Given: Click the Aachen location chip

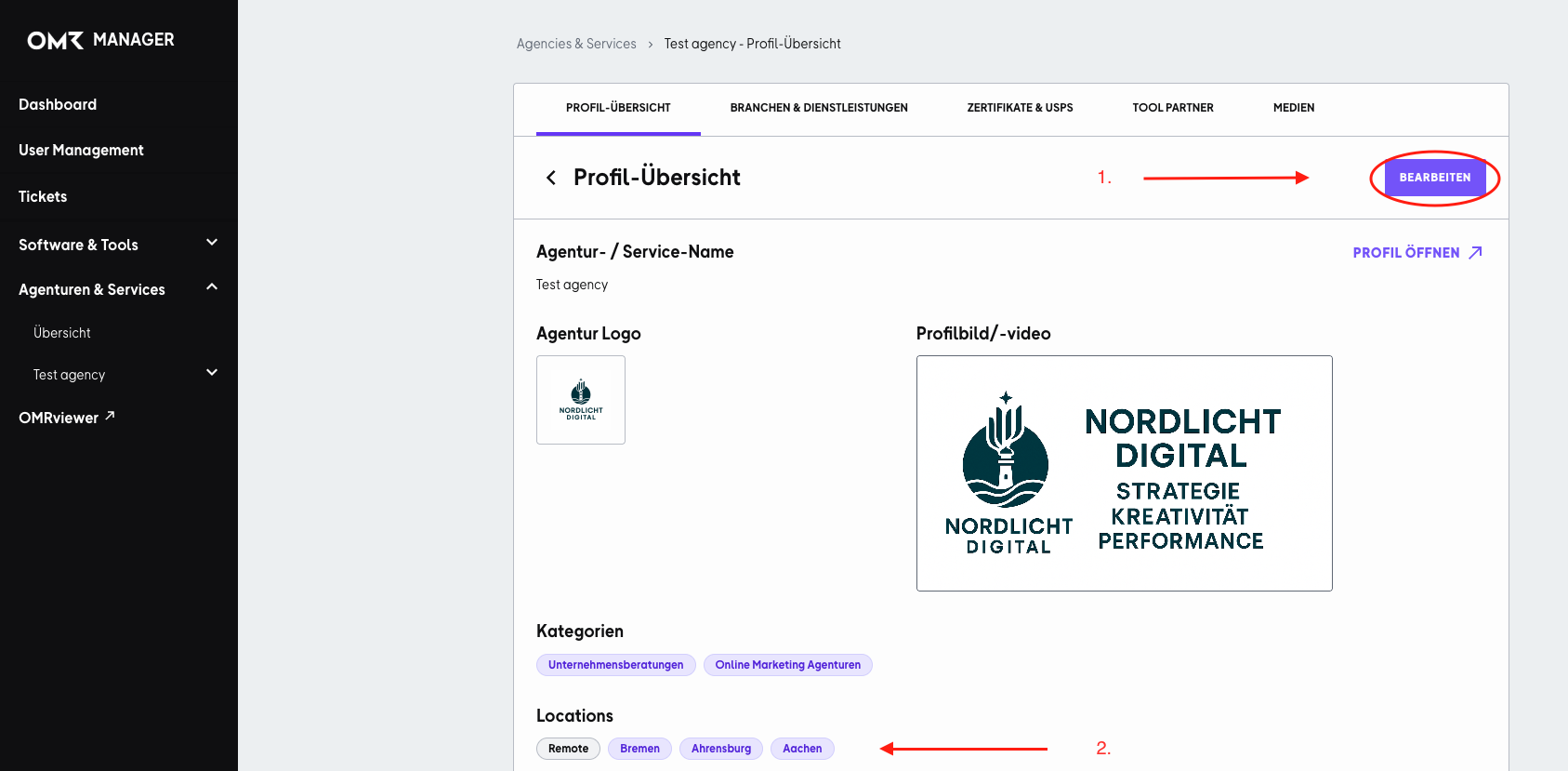Looking at the screenshot, I should pyautogui.click(x=802, y=749).
